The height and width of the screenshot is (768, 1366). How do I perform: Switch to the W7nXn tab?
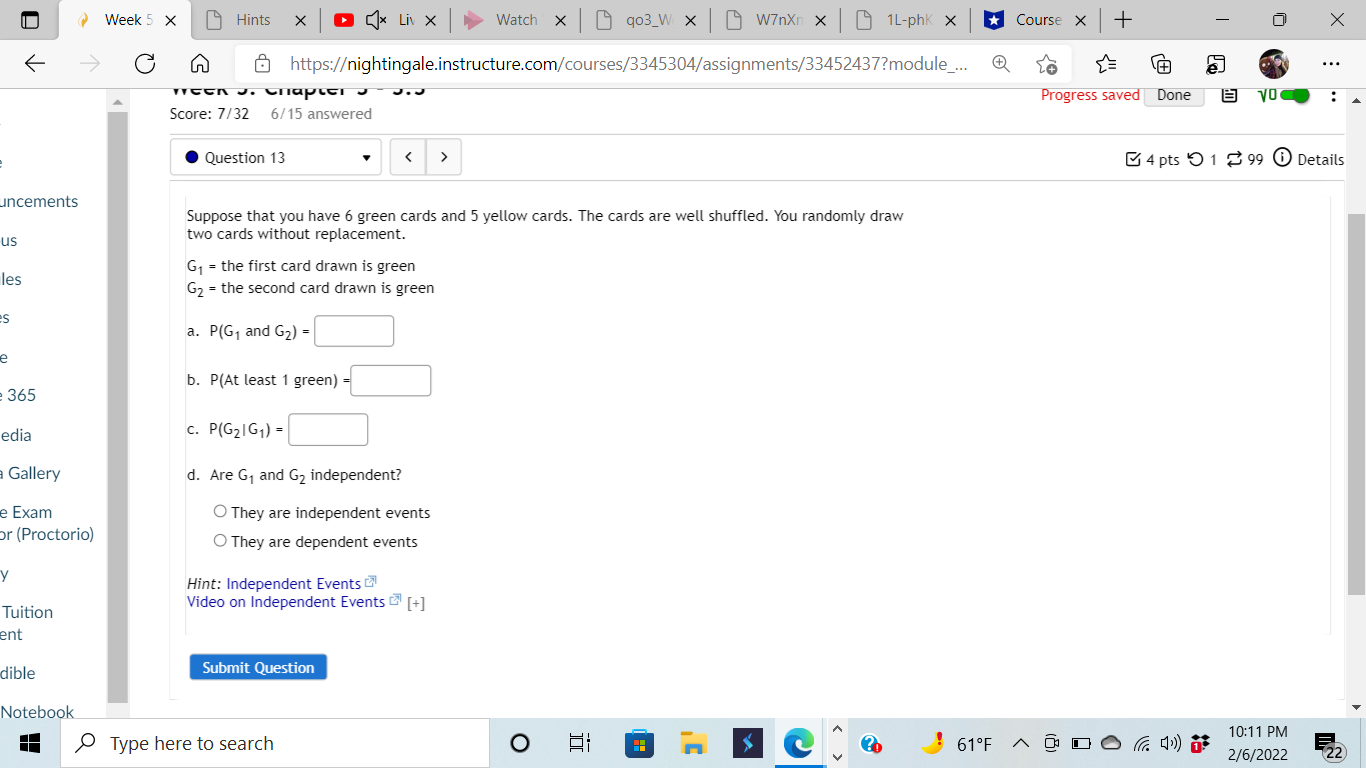pos(776,20)
